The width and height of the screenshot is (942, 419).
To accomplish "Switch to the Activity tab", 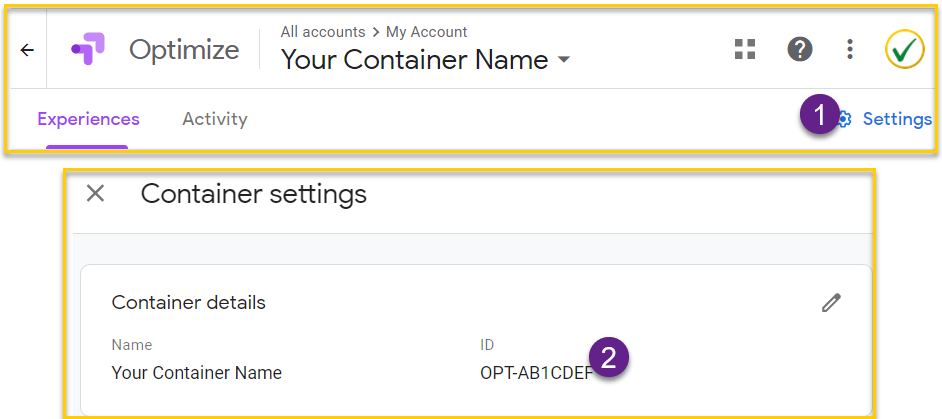I will click(214, 119).
